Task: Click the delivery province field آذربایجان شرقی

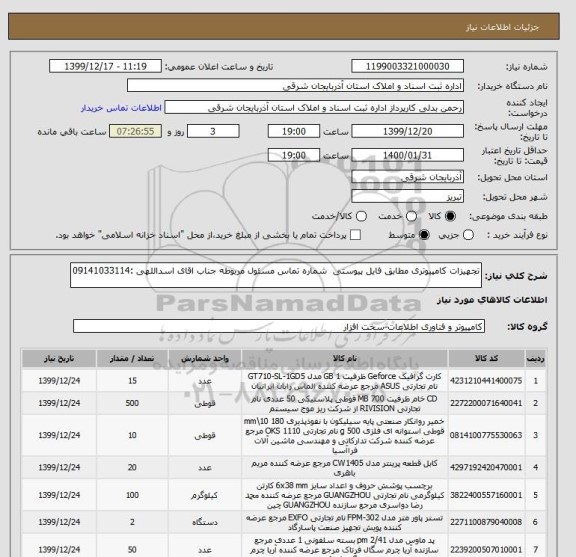Action: coord(407,177)
